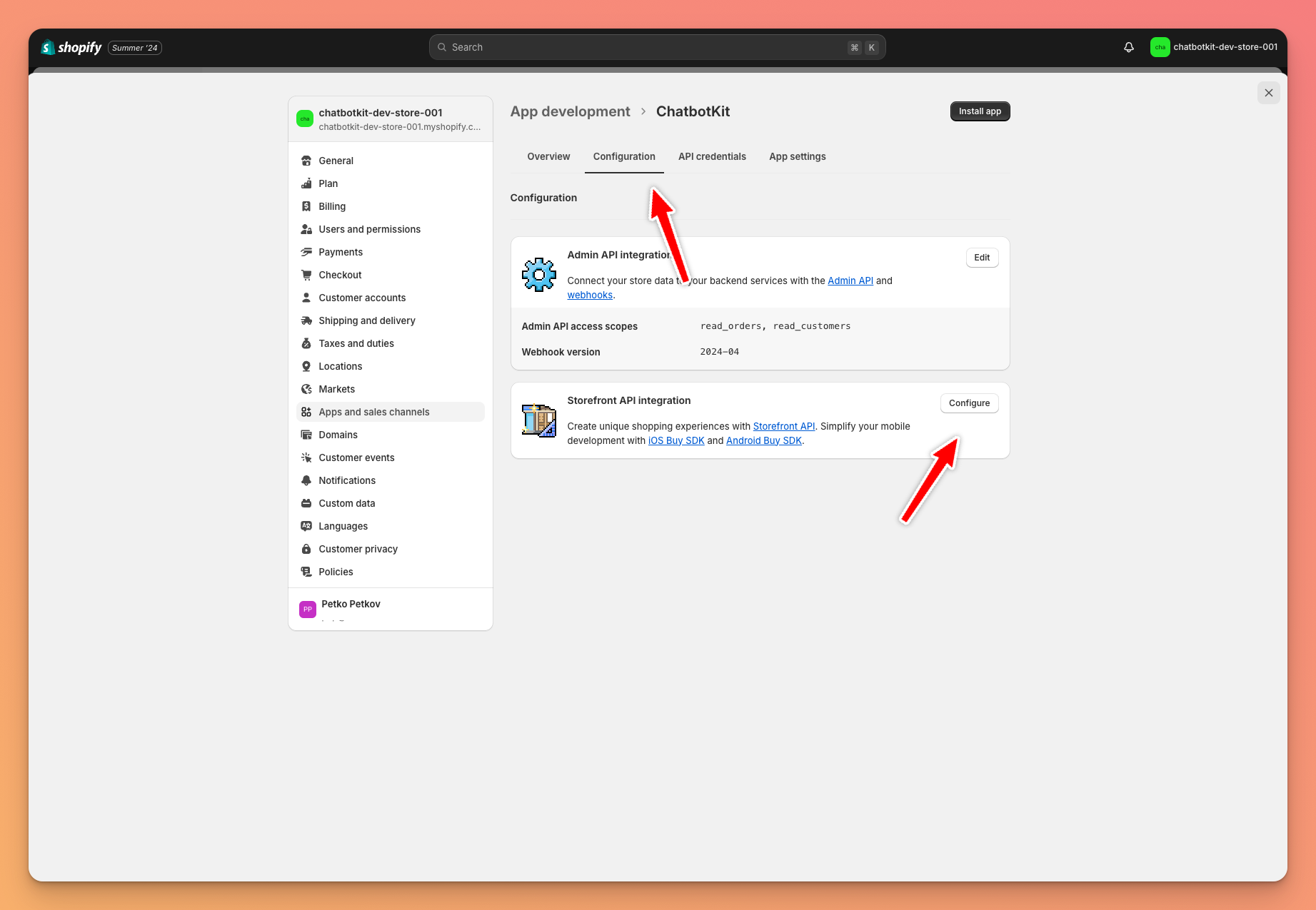Open the Android Buy SDK link
Image resolution: width=1316 pixels, height=910 pixels.
[764, 440]
